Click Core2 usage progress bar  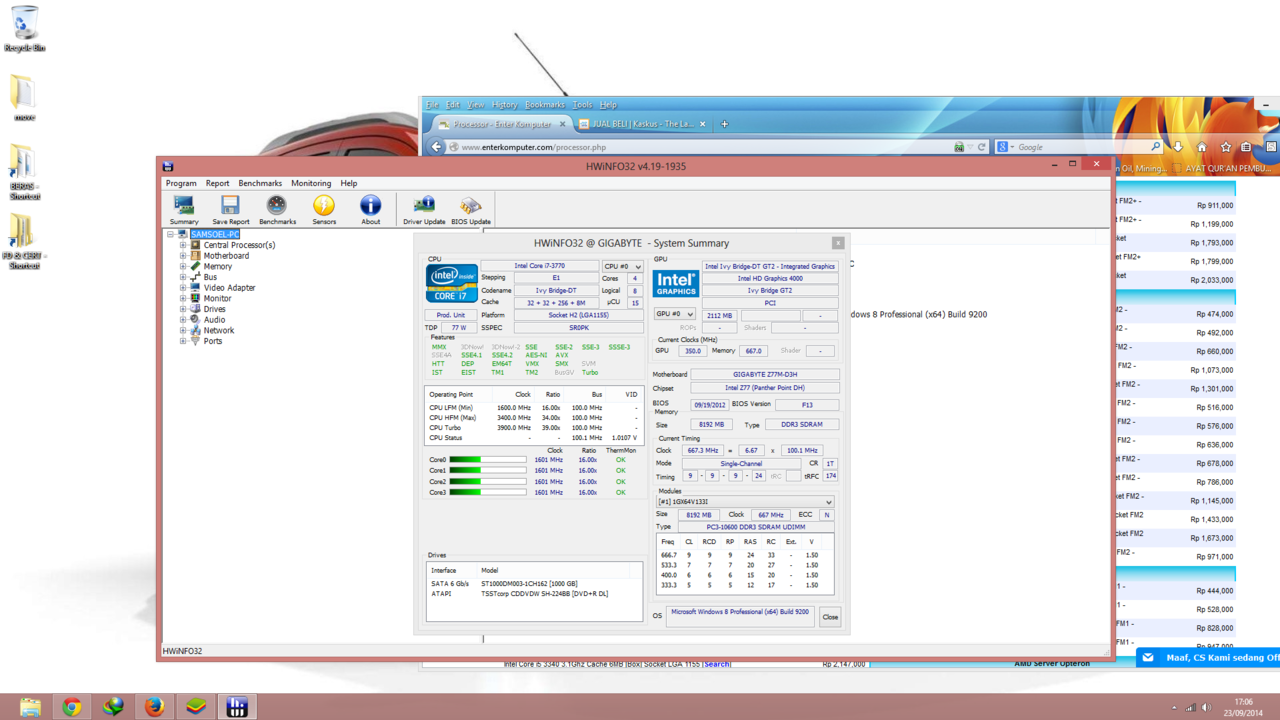[488, 482]
